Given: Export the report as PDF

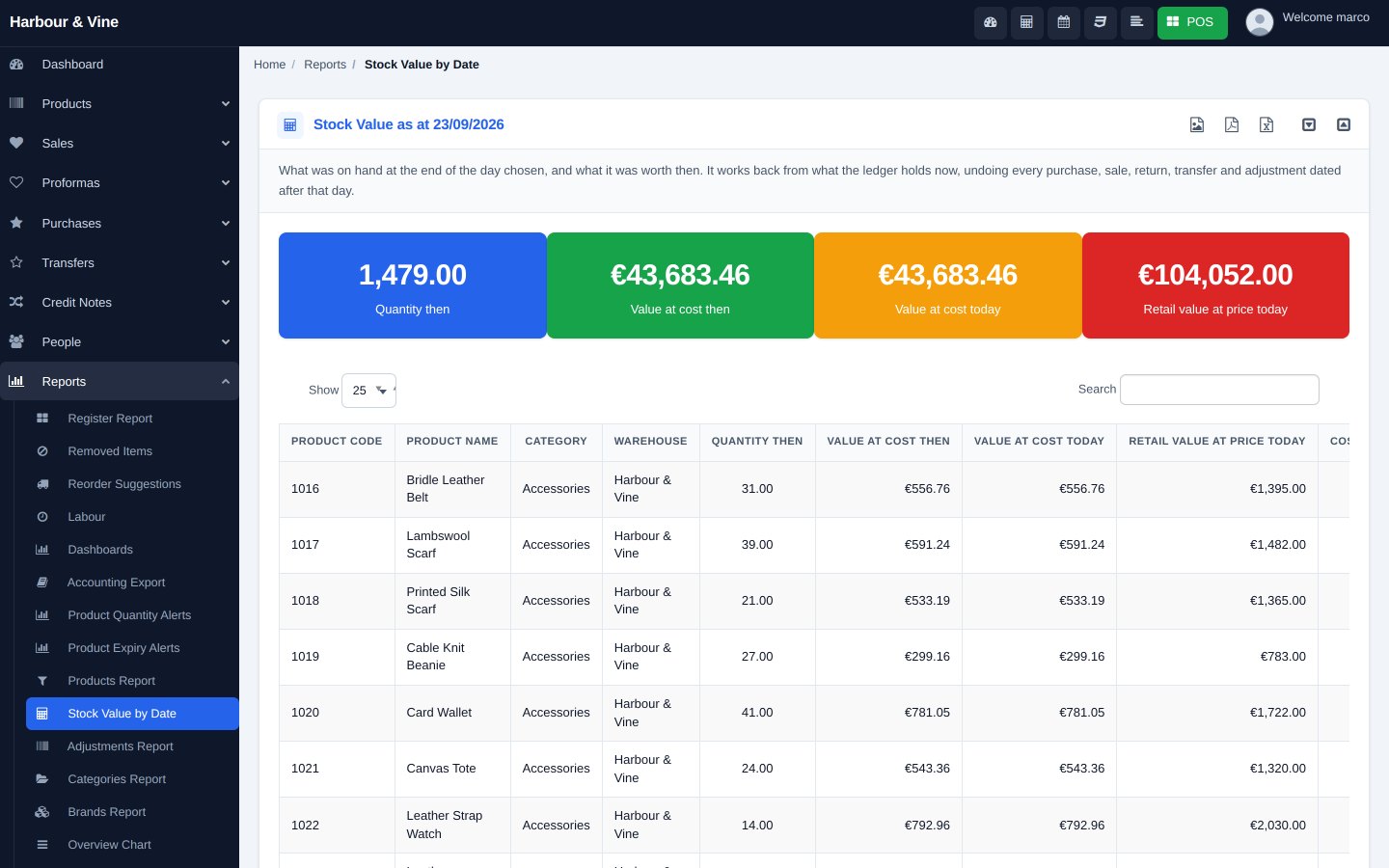Looking at the screenshot, I should click(x=1232, y=124).
